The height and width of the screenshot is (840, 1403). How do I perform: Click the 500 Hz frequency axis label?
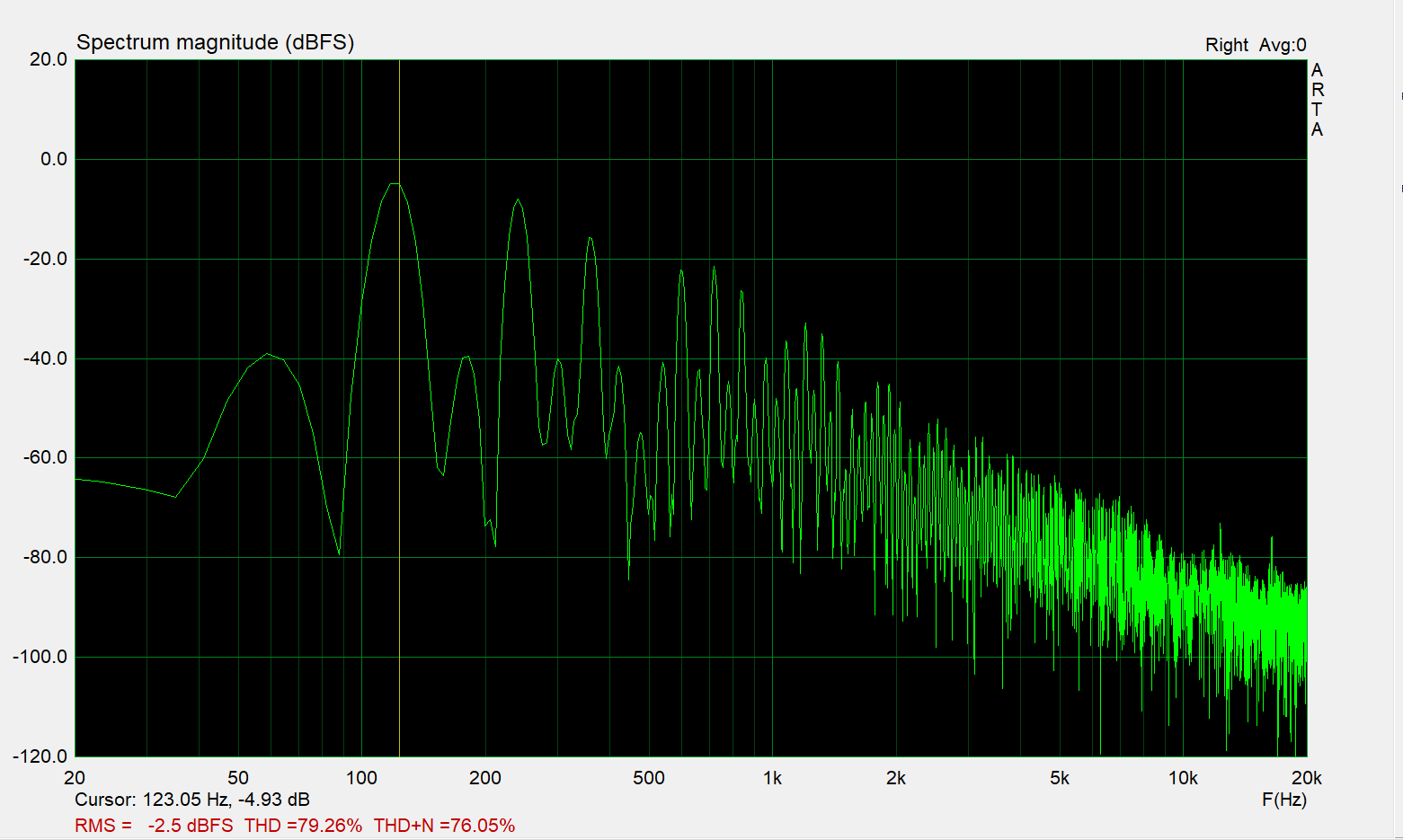point(649,778)
